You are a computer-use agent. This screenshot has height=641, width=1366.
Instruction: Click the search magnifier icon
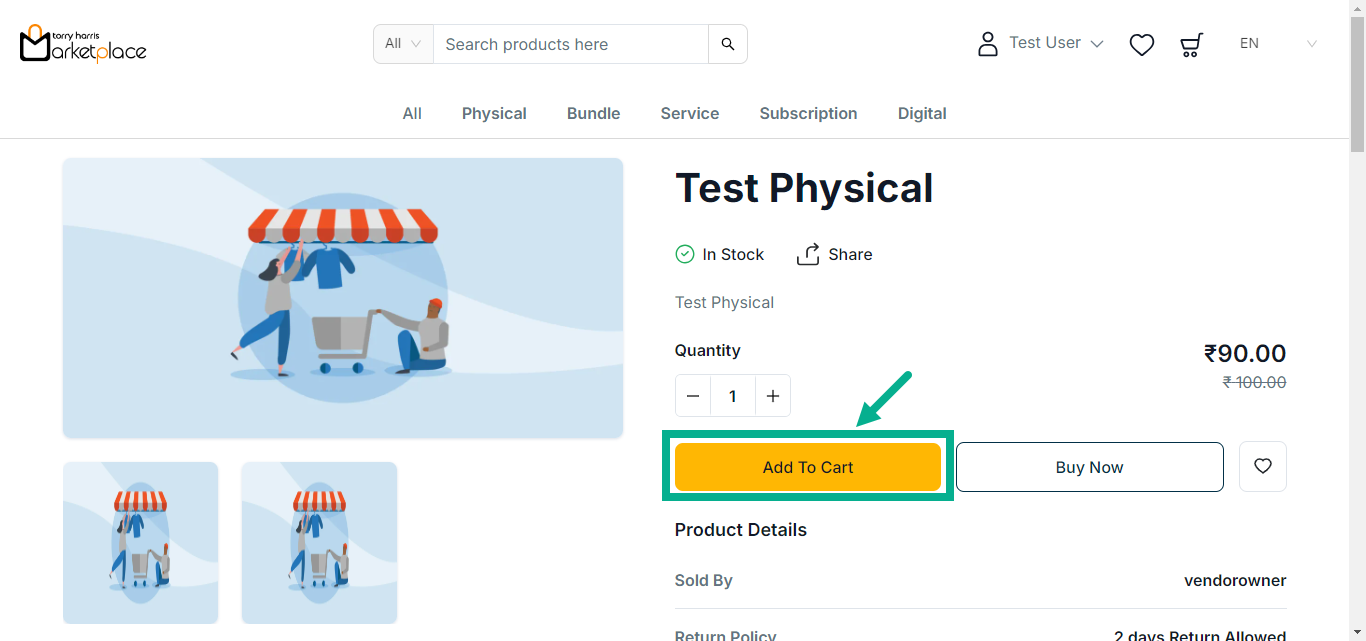coord(728,44)
